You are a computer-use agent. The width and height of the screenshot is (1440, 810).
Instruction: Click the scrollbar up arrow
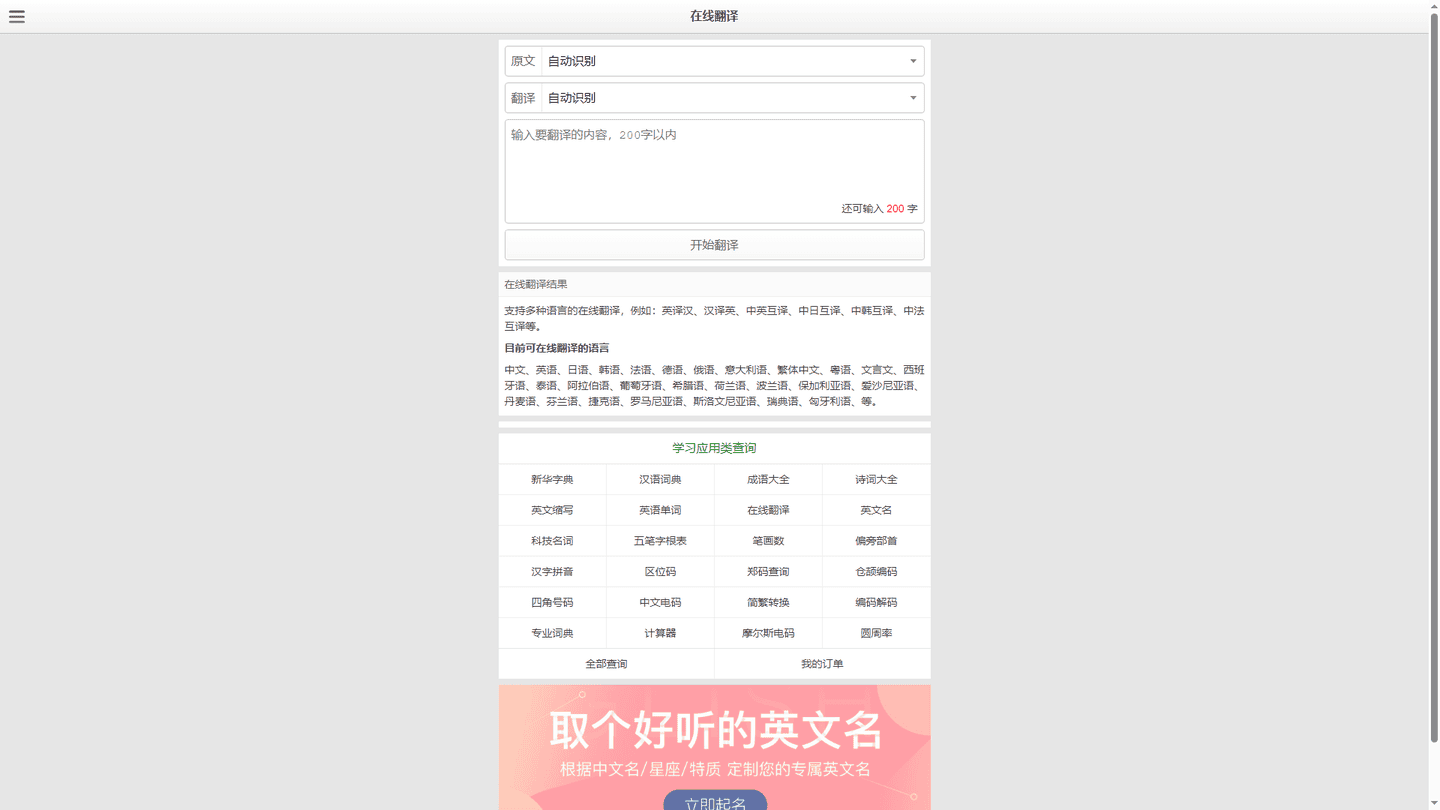(1434, 5)
